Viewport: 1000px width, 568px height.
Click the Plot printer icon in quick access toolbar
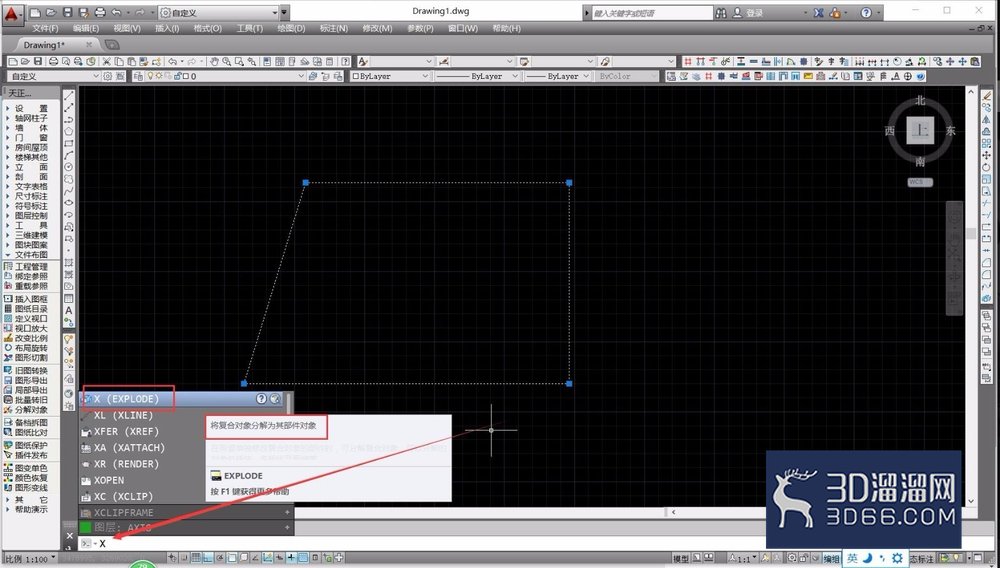100,13
